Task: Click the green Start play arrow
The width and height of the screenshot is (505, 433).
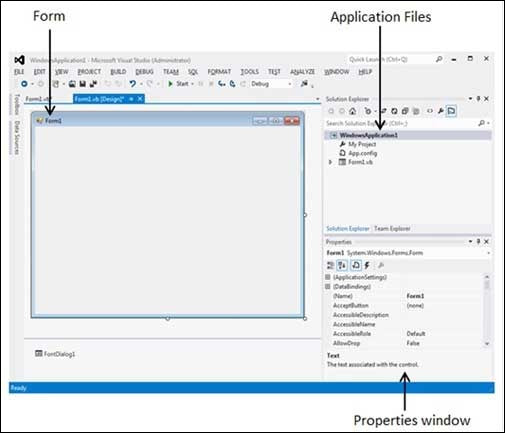Action: click(170, 84)
